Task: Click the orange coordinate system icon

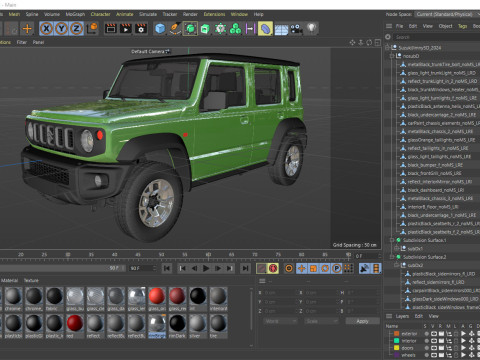Action: (x=92, y=28)
